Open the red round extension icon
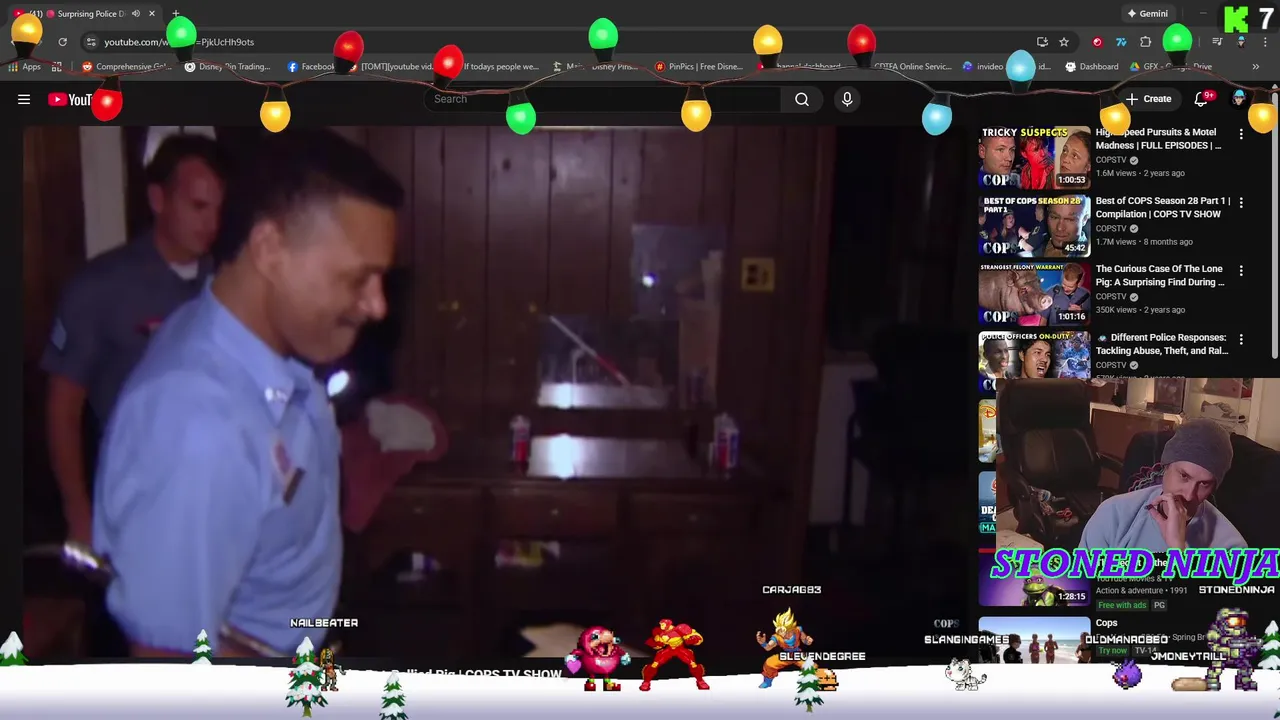The height and width of the screenshot is (720, 1280). pos(1097,42)
